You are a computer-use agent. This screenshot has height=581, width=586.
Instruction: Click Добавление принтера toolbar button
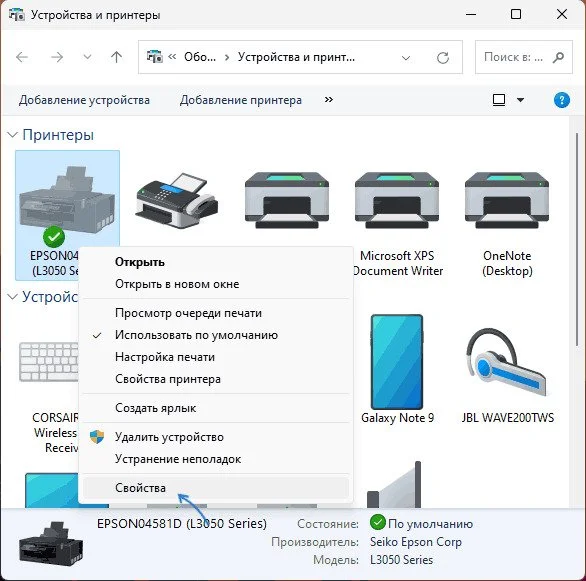pos(241,100)
